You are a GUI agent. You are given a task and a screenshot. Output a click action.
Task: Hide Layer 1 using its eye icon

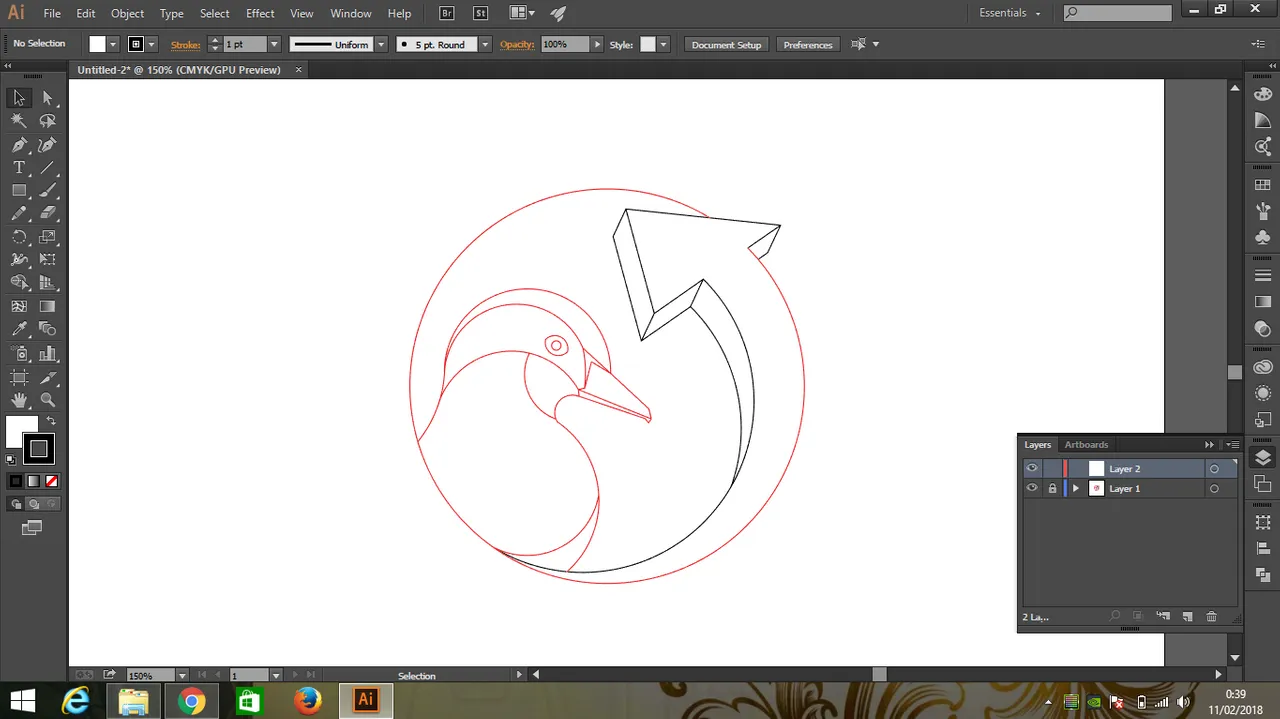click(x=1032, y=488)
